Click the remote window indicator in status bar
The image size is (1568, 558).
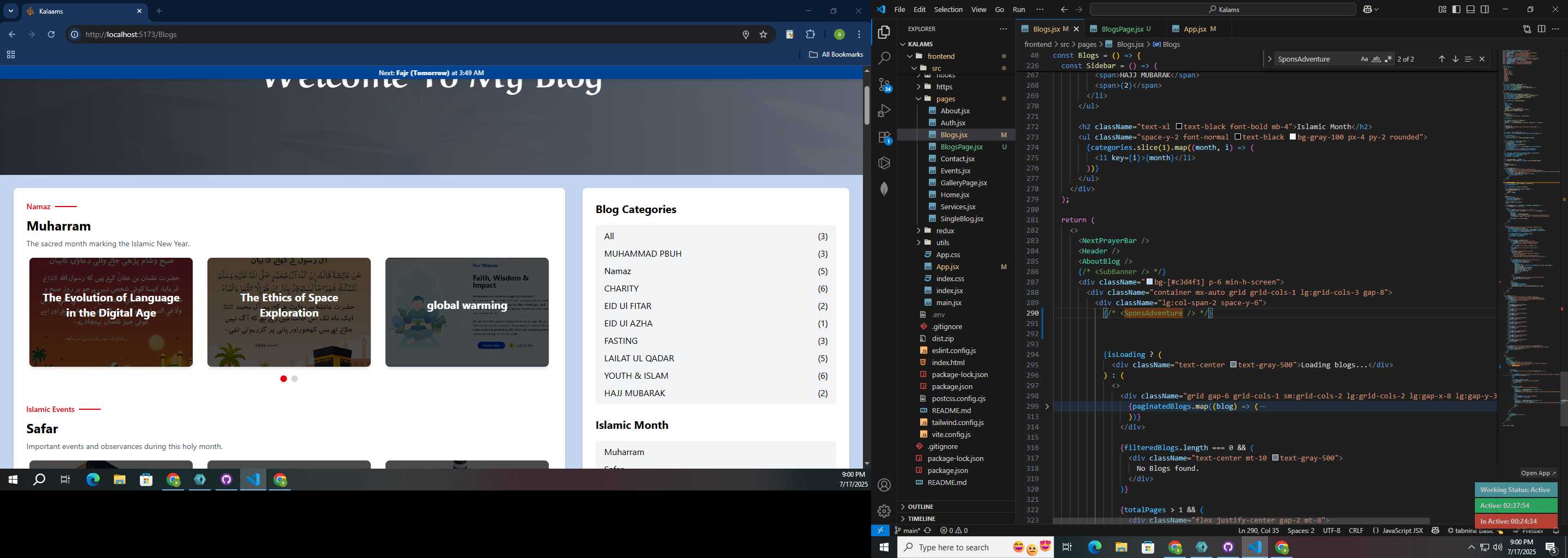click(880, 531)
